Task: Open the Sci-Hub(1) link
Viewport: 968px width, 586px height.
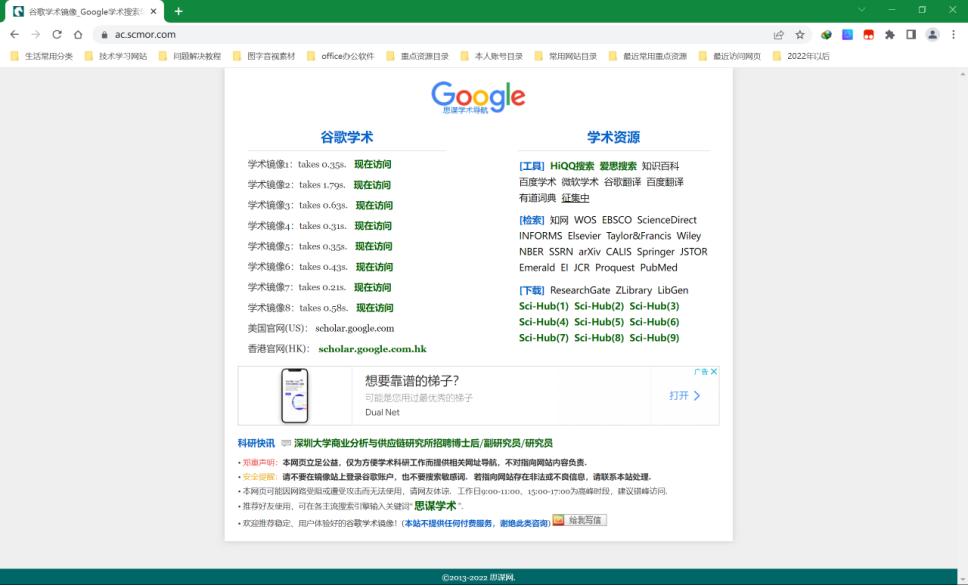Action: [x=544, y=306]
